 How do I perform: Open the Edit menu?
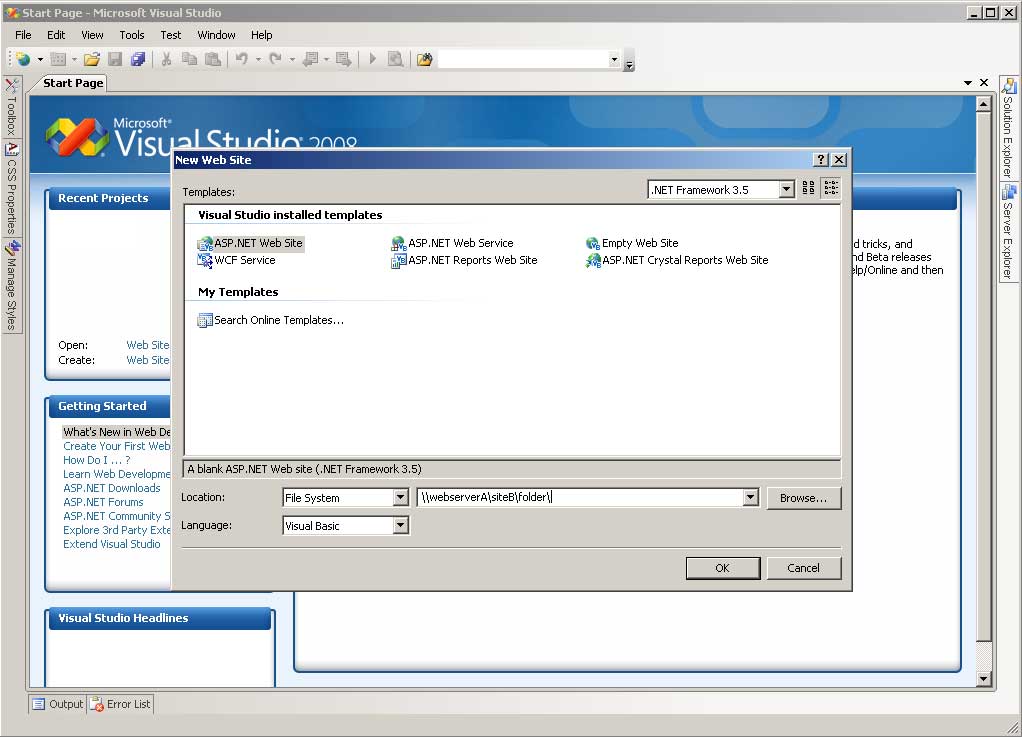click(56, 35)
